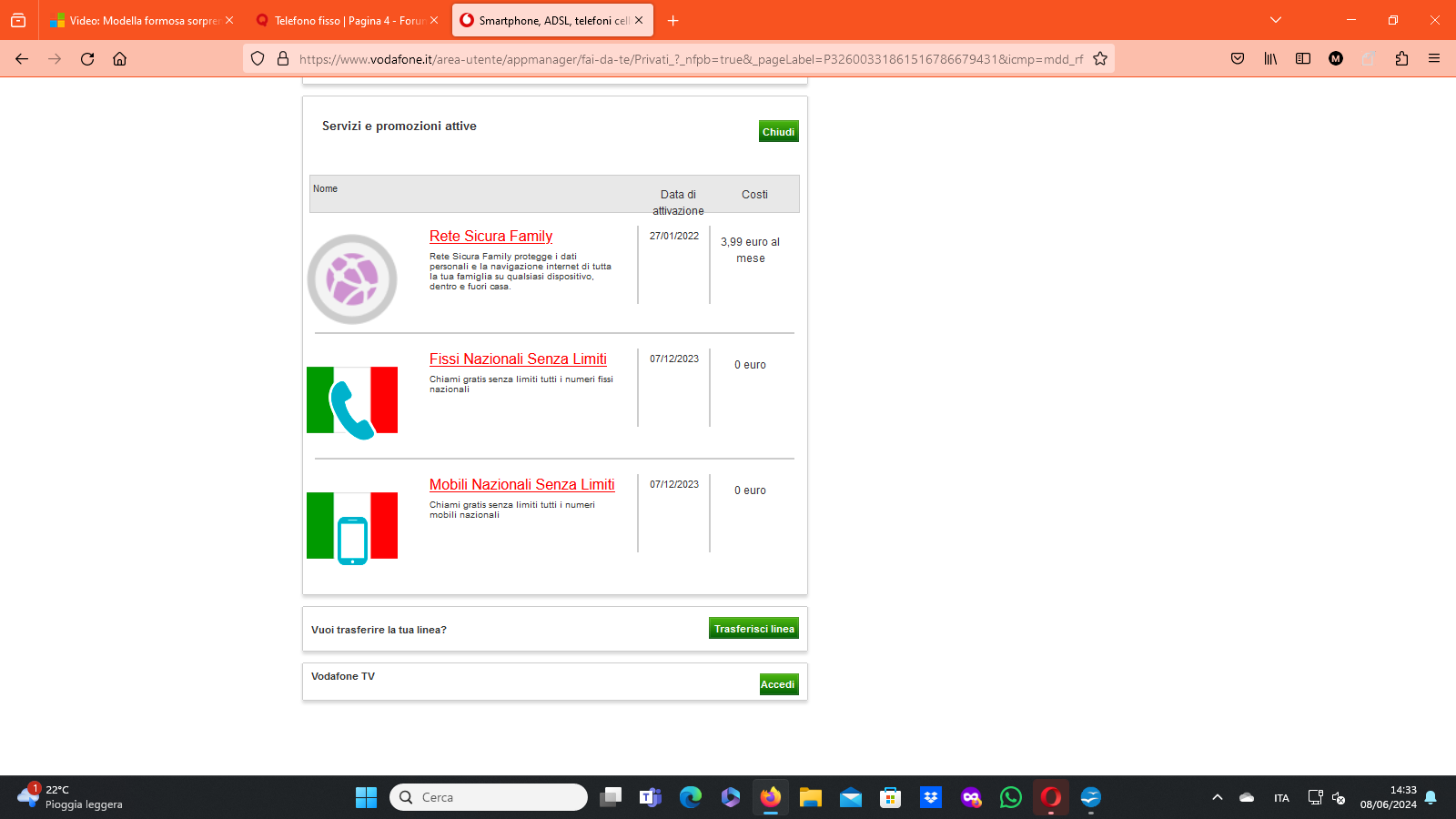
Task: Click the Mobili Nazionali flag smartphone image
Action: pyautogui.click(x=352, y=527)
